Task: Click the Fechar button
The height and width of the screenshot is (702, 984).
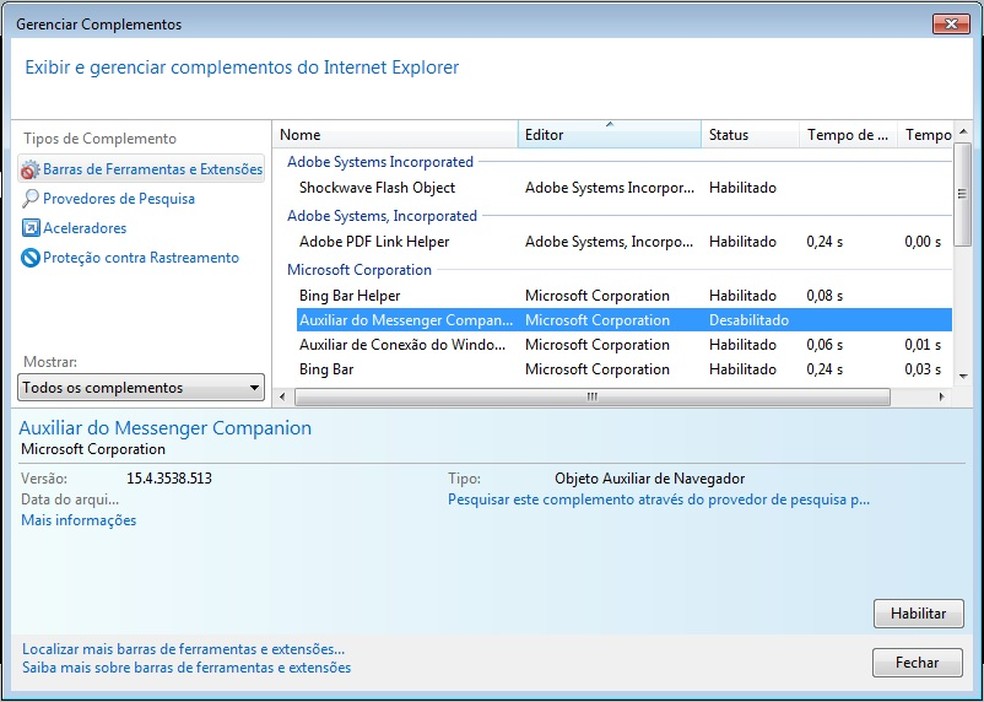Action: [917, 662]
